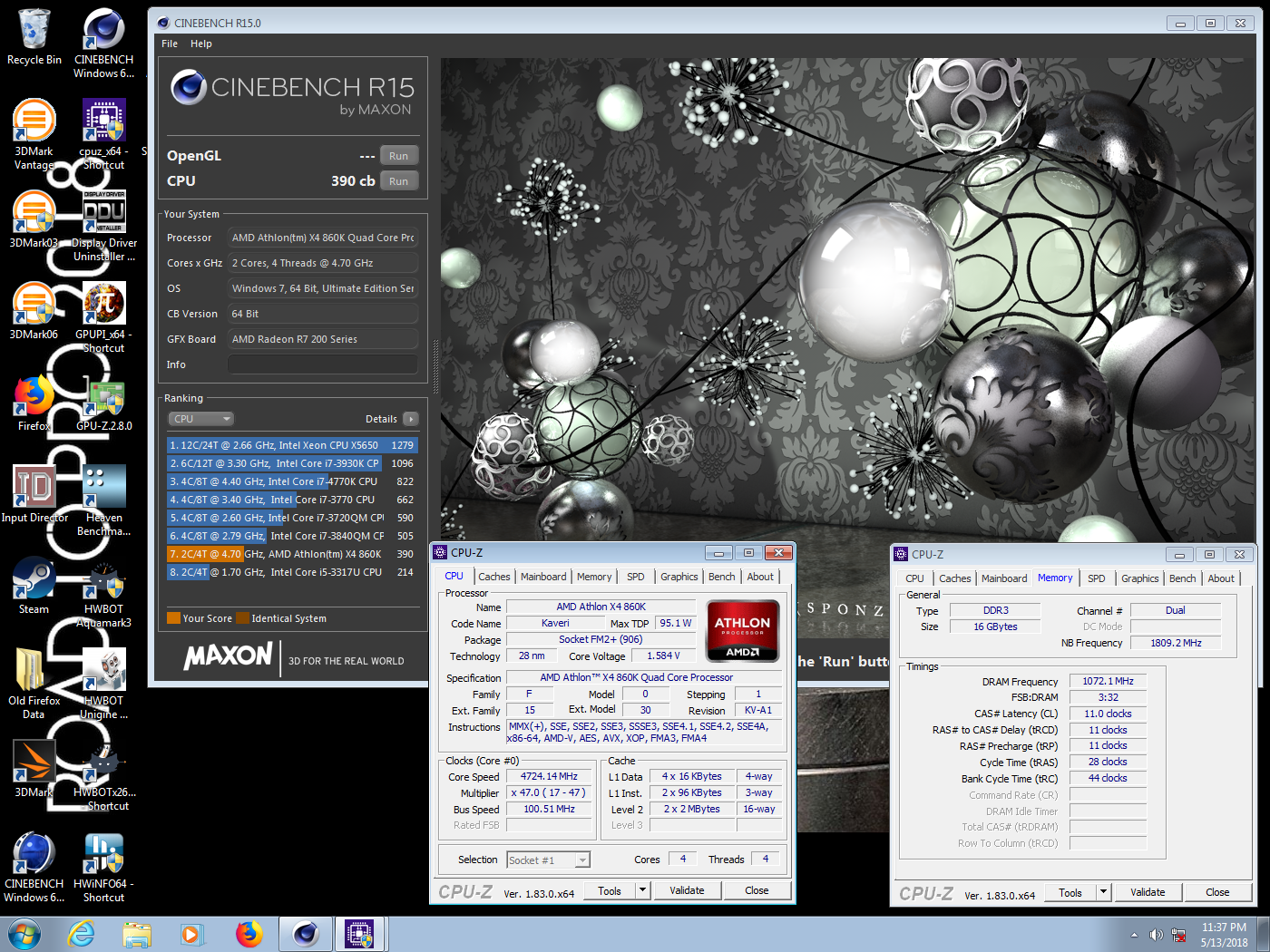Click Validate in left CPU-Z window
The height and width of the screenshot is (952, 1270).
(687, 891)
